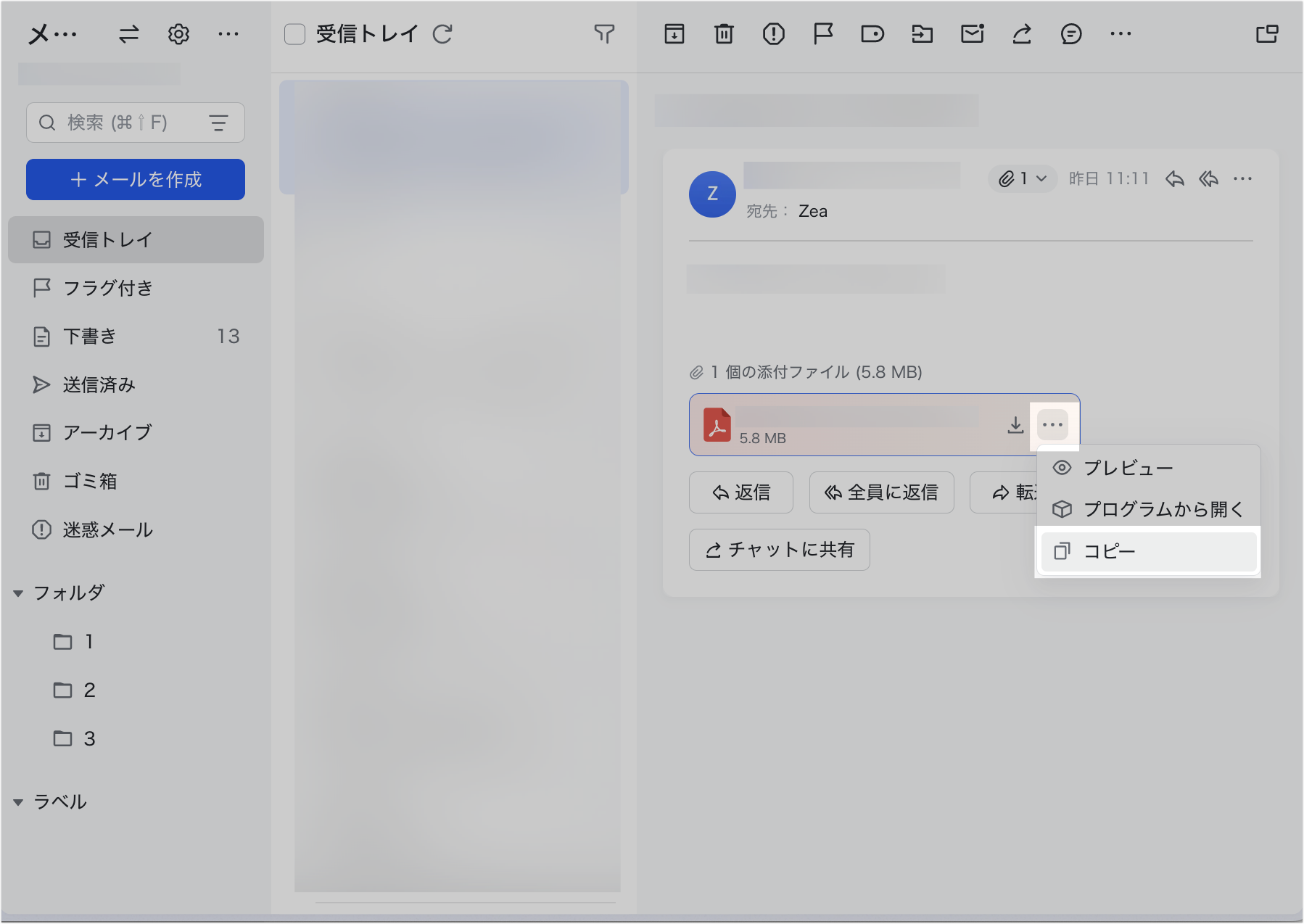Select コピー from the attachment menu
This screenshot has height=924, width=1304.
tap(1147, 552)
